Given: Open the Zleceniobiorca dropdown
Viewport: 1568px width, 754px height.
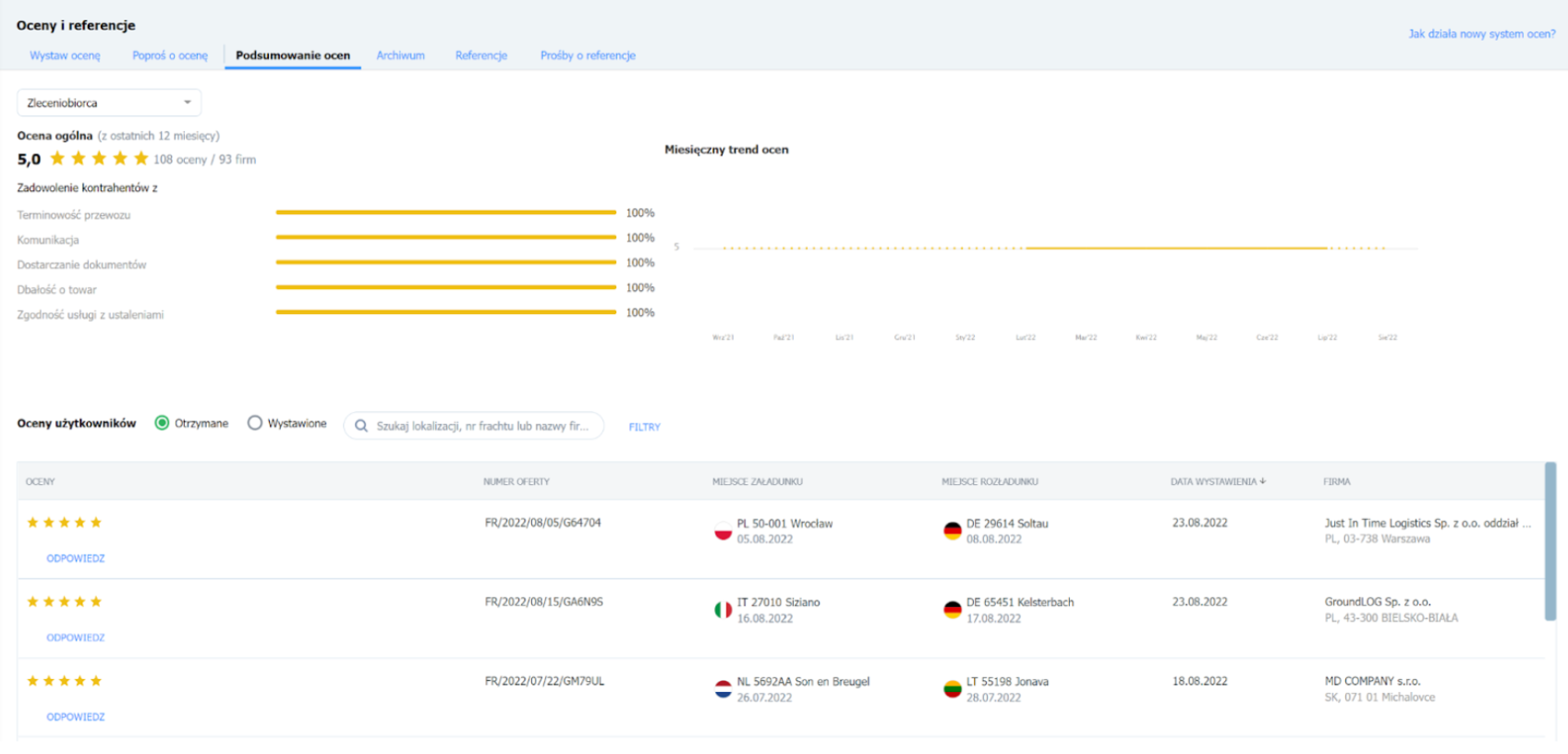Looking at the screenshot, I should [109, 103].
